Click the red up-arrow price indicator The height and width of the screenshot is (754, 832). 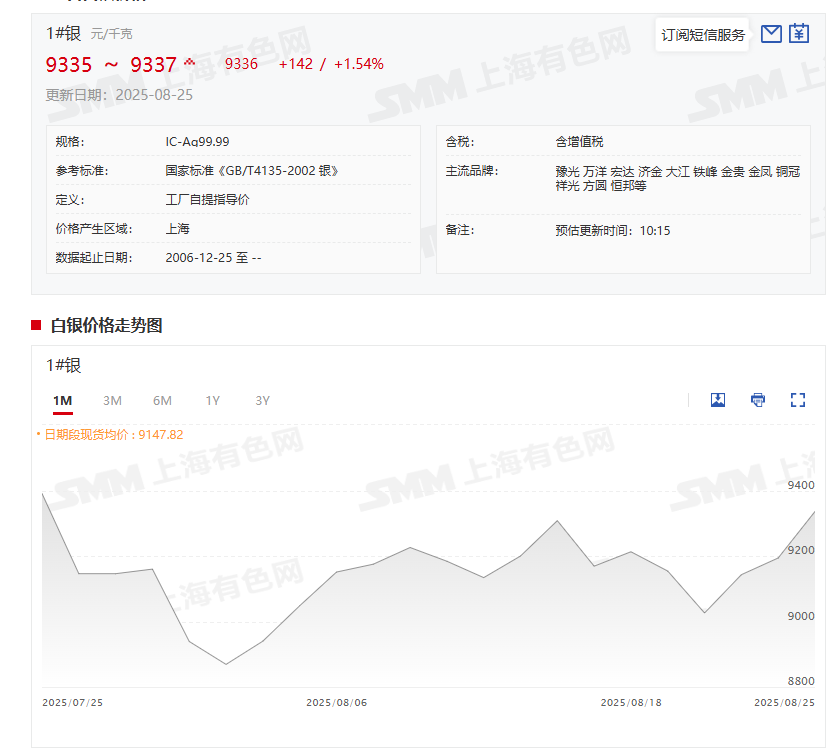(x=189, y=63)
